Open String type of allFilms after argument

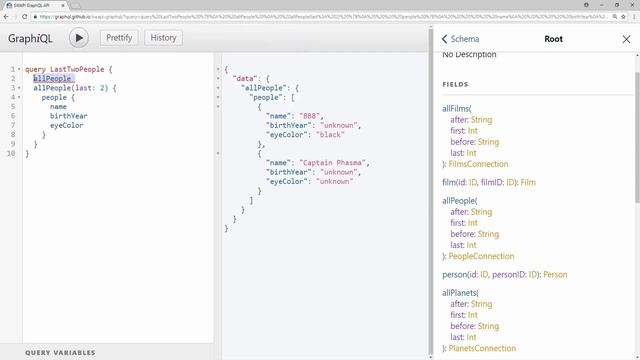482,120
